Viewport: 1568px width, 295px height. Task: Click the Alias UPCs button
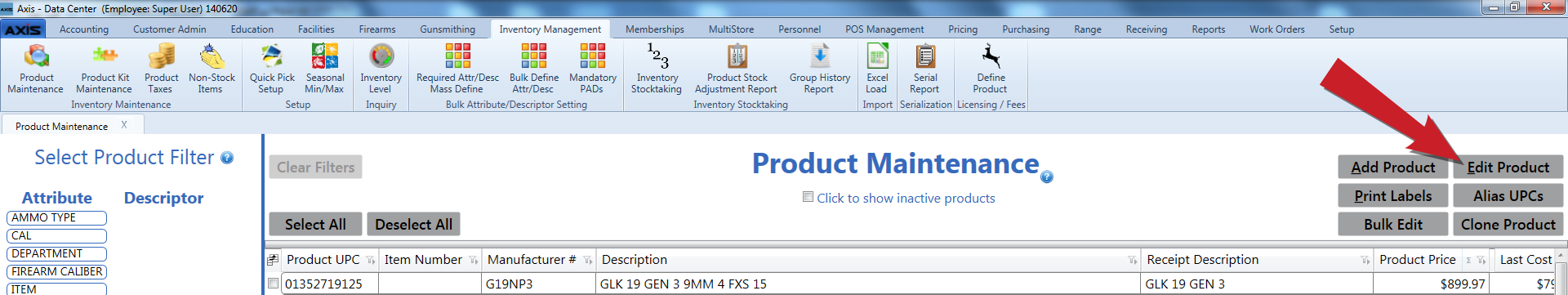pos(1508,196)
